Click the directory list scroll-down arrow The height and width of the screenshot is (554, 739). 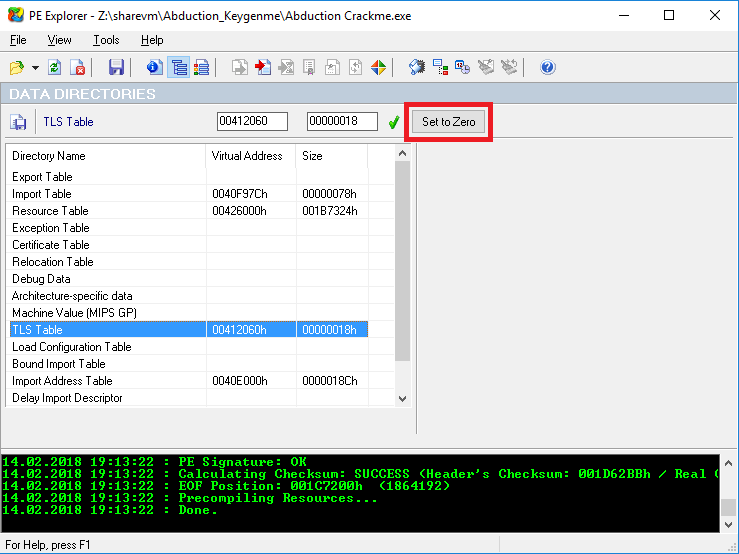point(402,399)
